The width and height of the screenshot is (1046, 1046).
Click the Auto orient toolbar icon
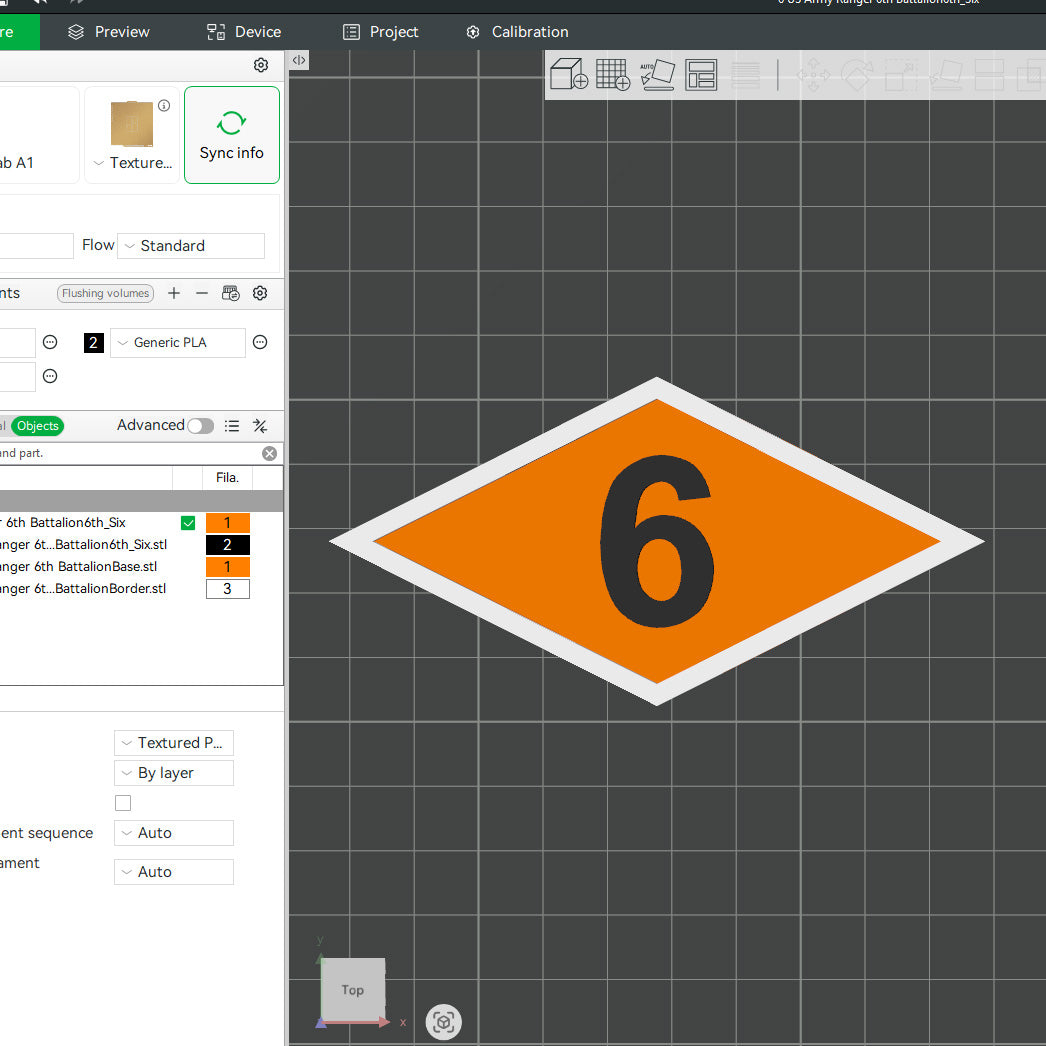tap(657, 75)
